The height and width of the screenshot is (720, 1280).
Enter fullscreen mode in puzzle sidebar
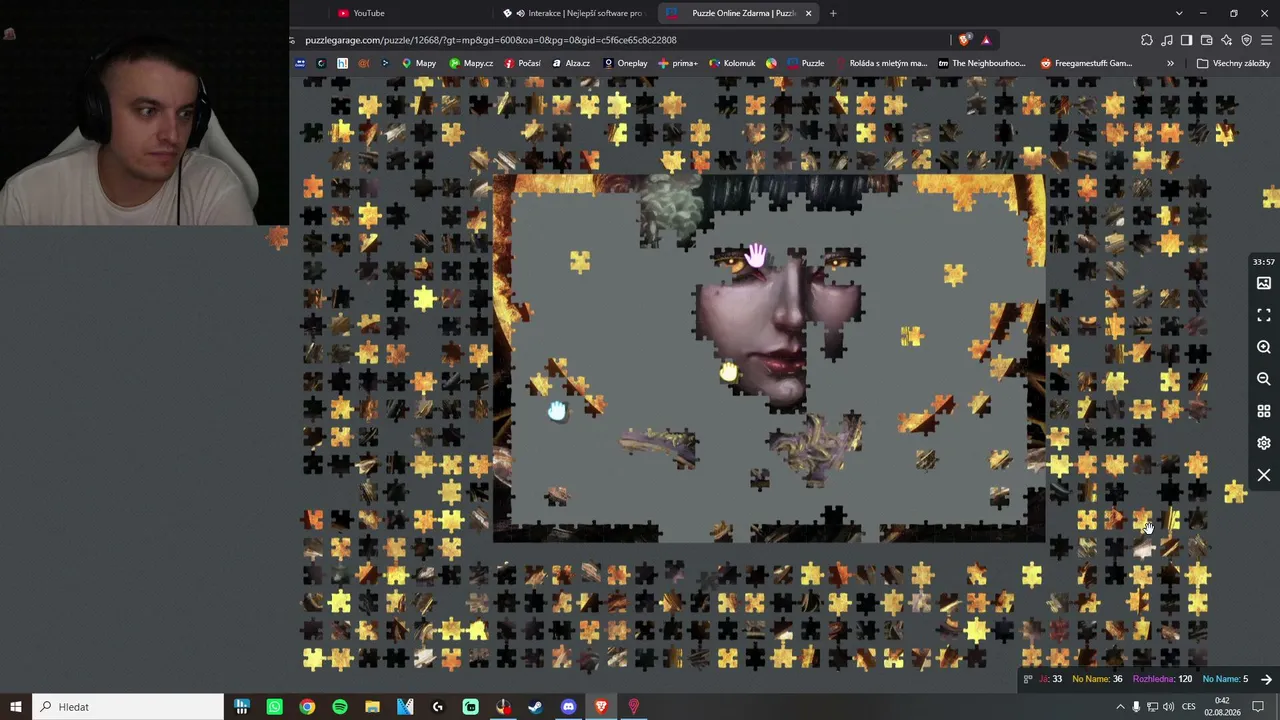tap(1264, 315)
